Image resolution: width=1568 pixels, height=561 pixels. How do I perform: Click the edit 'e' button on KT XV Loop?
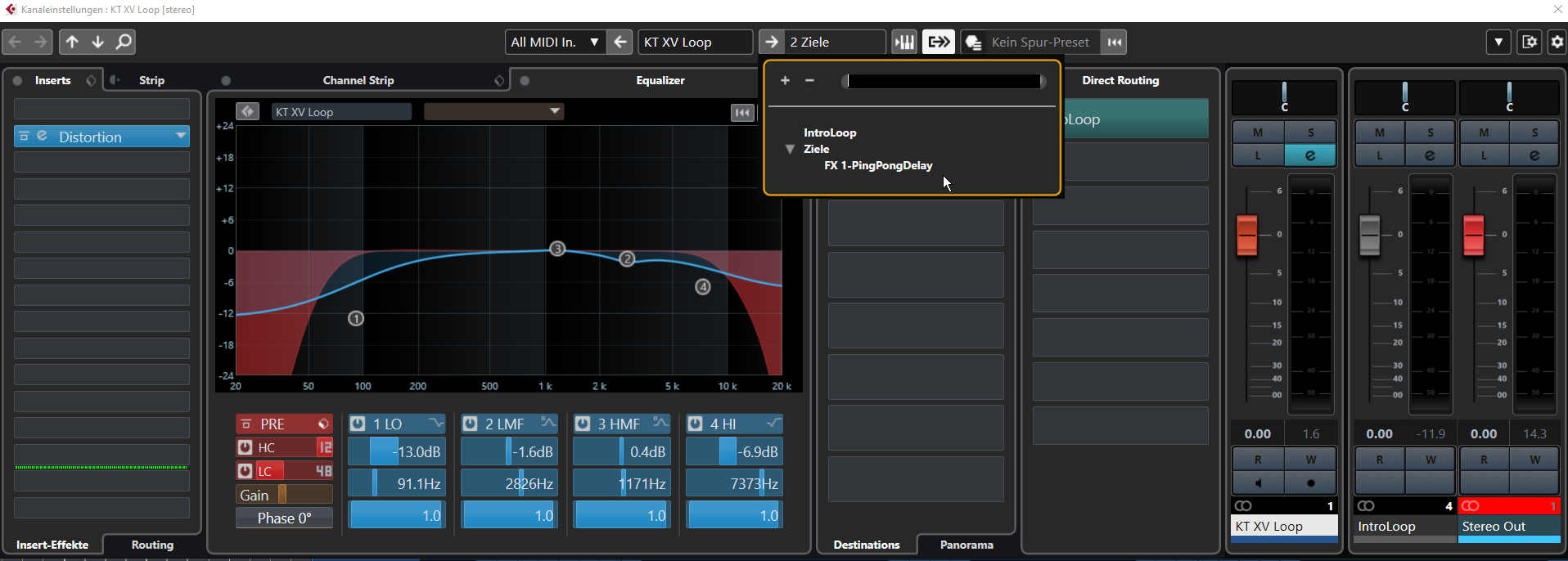click(x=1310, y=155)
